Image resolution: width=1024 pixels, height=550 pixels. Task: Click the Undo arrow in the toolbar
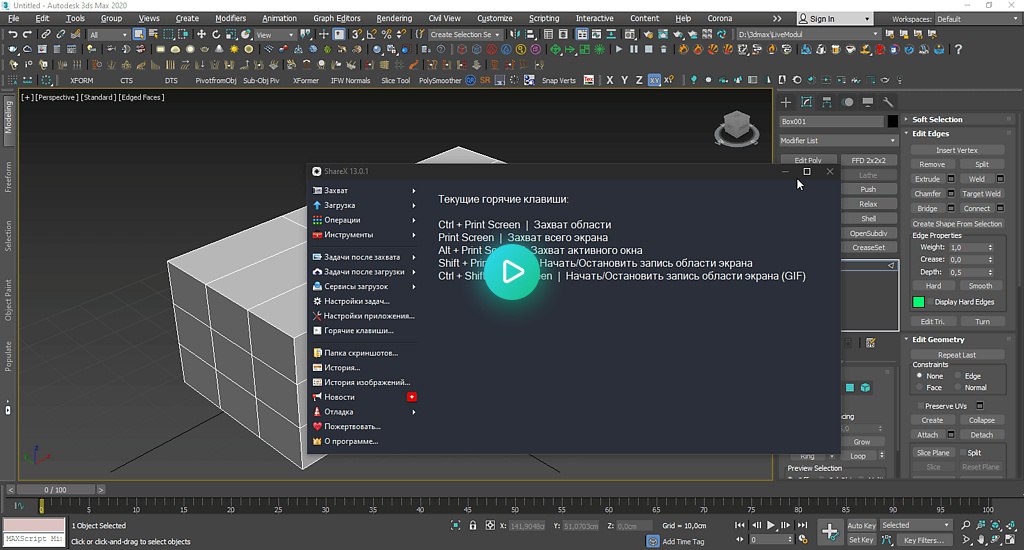tap(12, 34)
